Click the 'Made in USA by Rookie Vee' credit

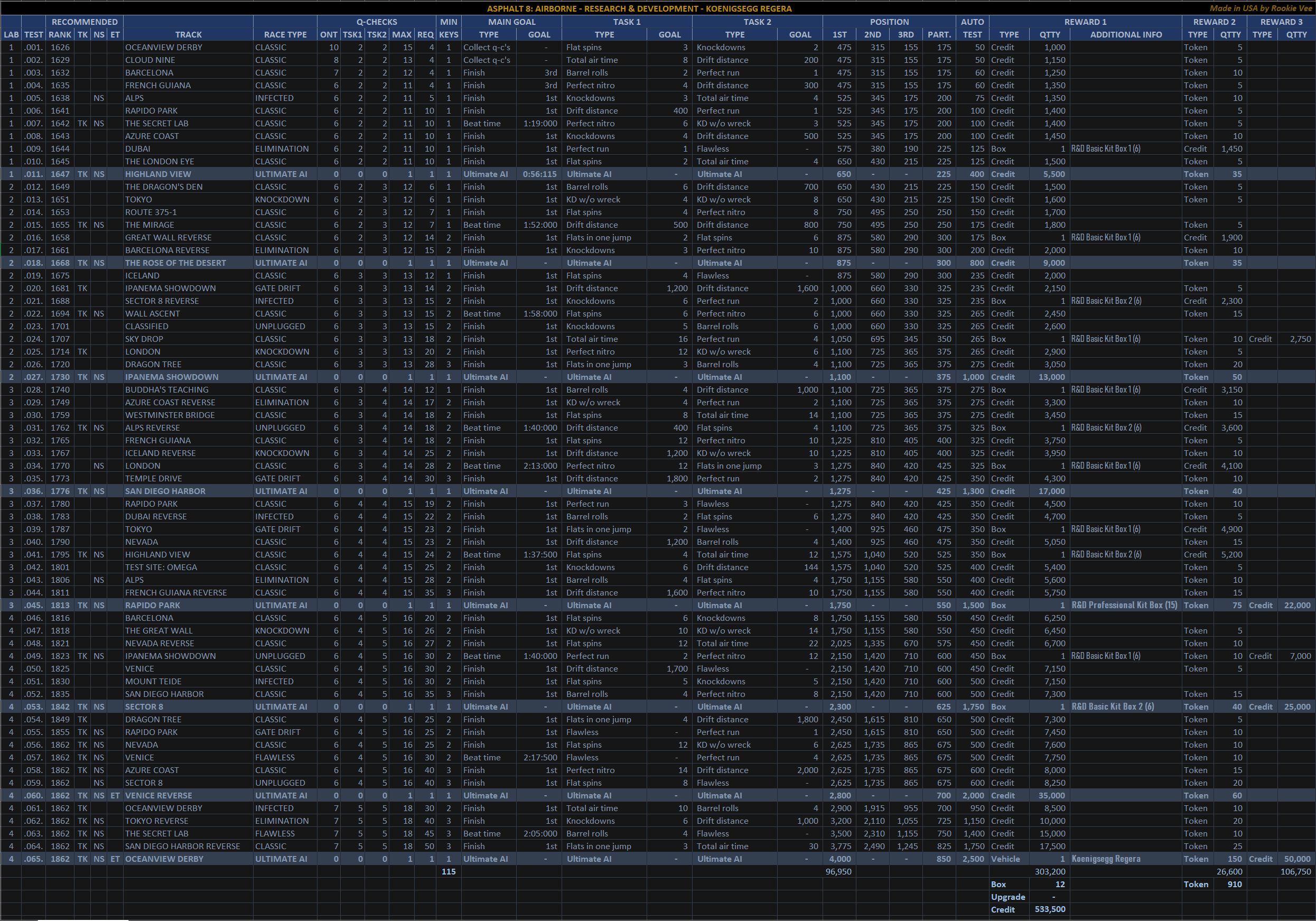1260,8
